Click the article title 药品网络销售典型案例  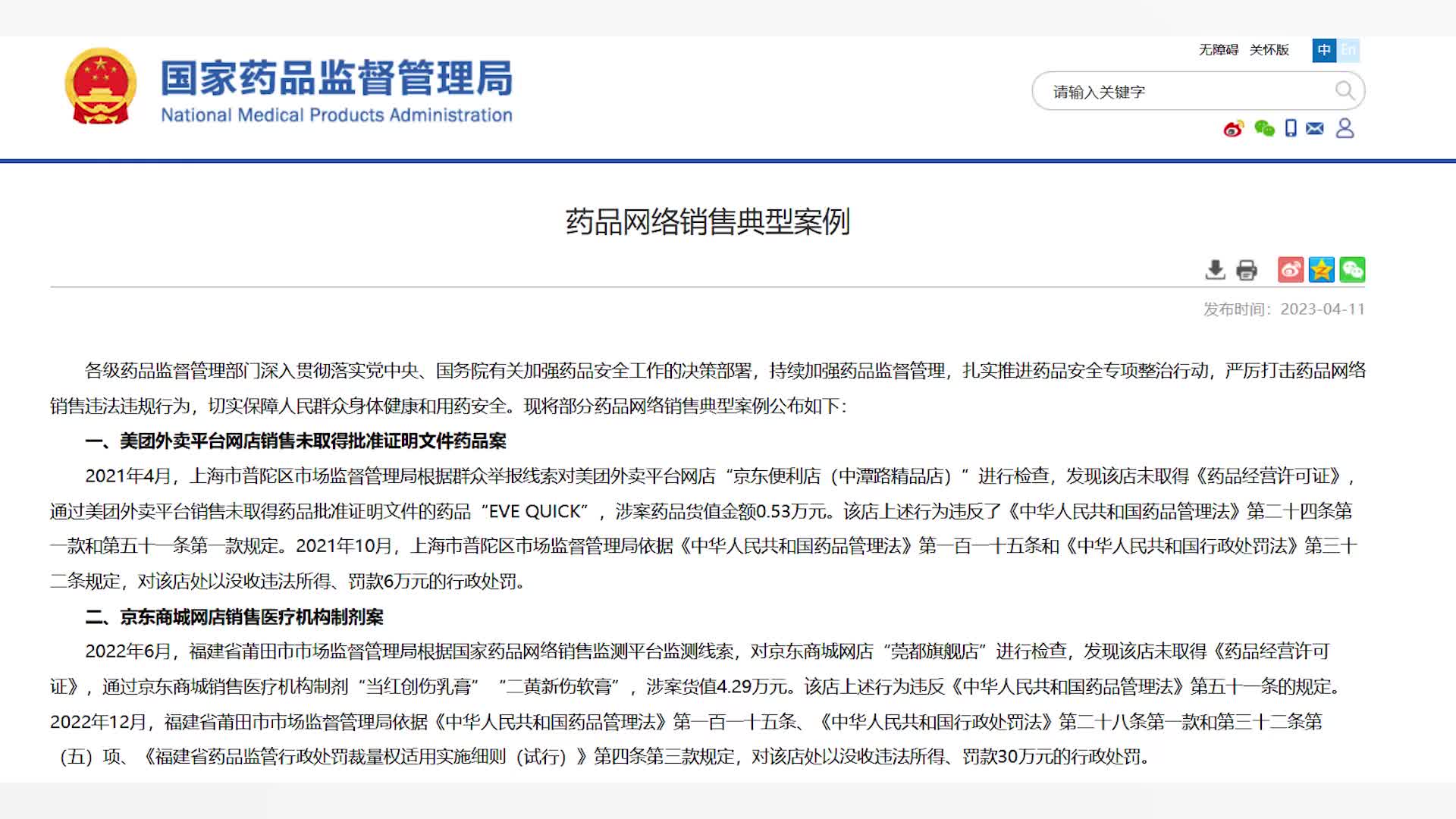point(708,221)
